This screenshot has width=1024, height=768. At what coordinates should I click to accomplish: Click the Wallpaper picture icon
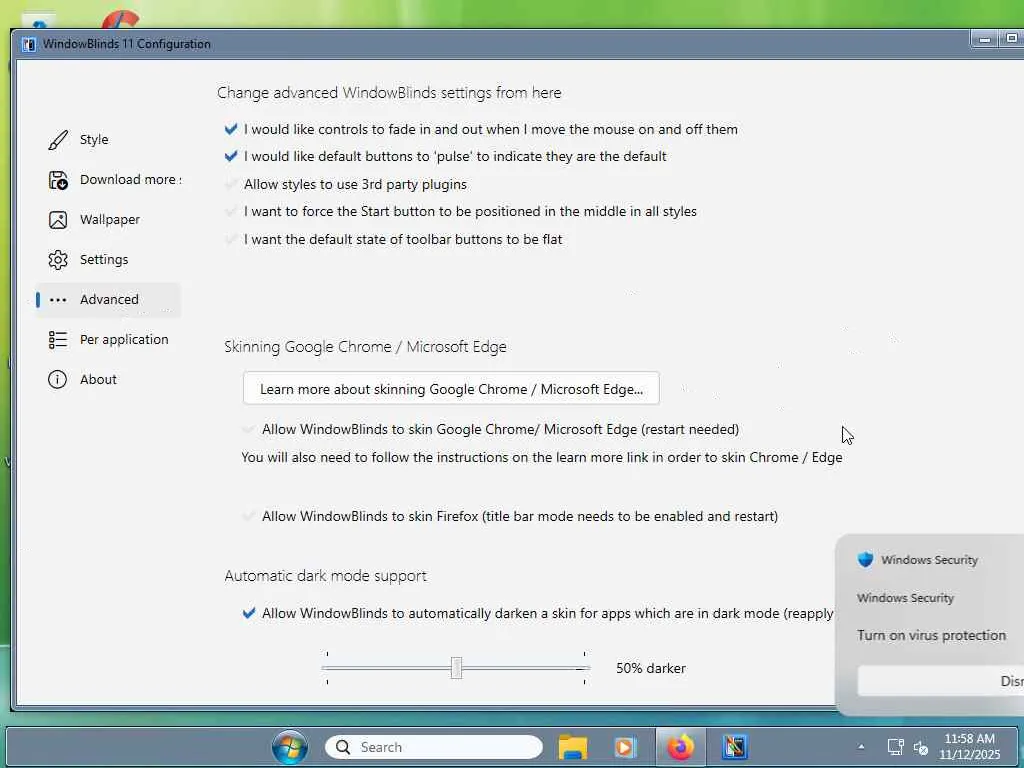point(57,219)
